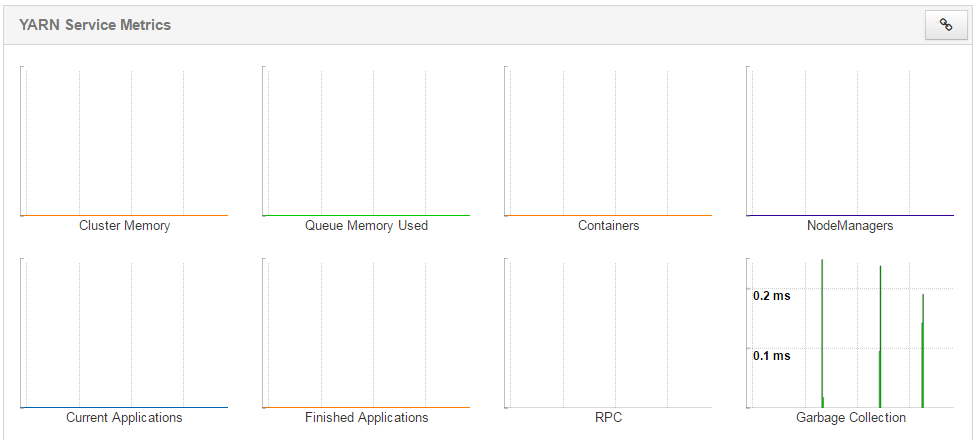Screen dimensions: 973x440
Task: Open the Finished Applications chart graph
Action: click(x=366, y=333)
